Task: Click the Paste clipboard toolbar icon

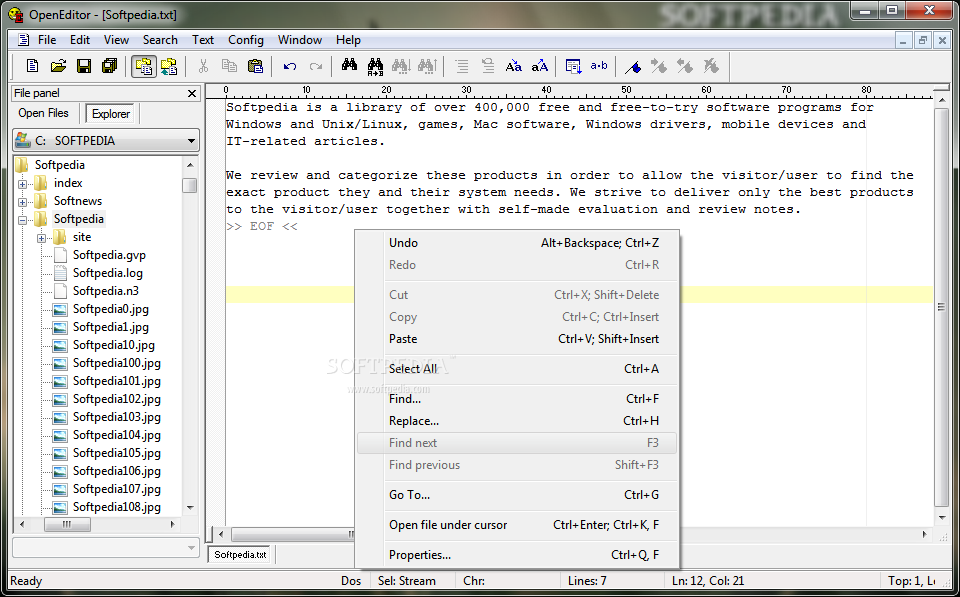Action: pos(255,66)
